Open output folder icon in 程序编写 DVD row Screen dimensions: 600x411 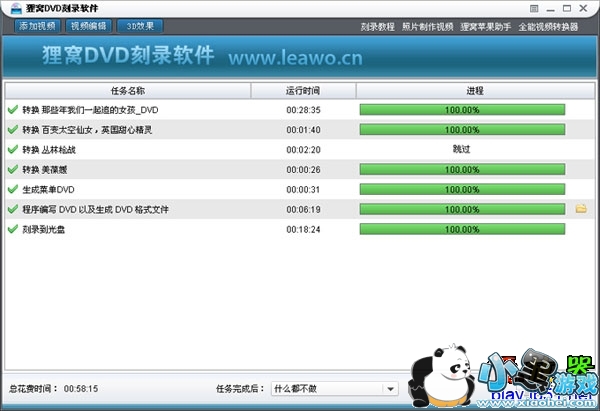[581, 209]
